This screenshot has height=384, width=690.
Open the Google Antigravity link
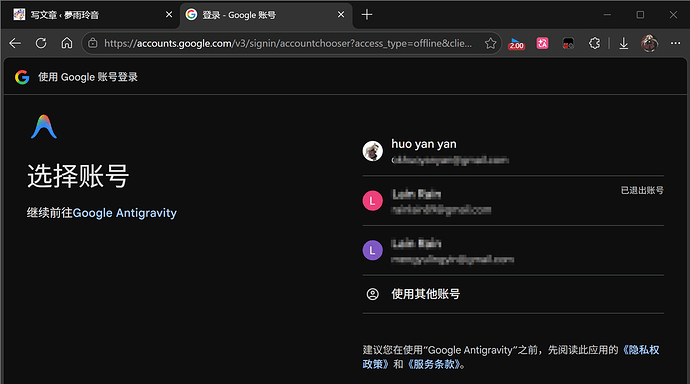125,213
